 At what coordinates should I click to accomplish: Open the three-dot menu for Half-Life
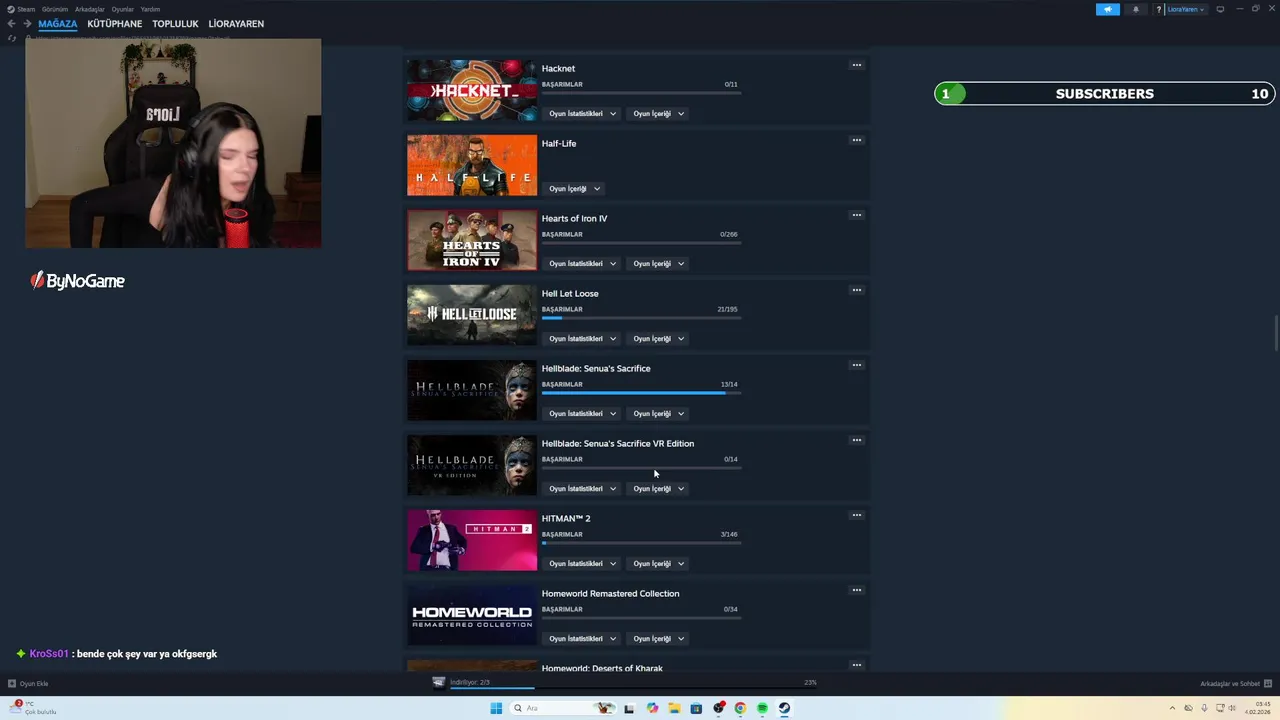856,140
